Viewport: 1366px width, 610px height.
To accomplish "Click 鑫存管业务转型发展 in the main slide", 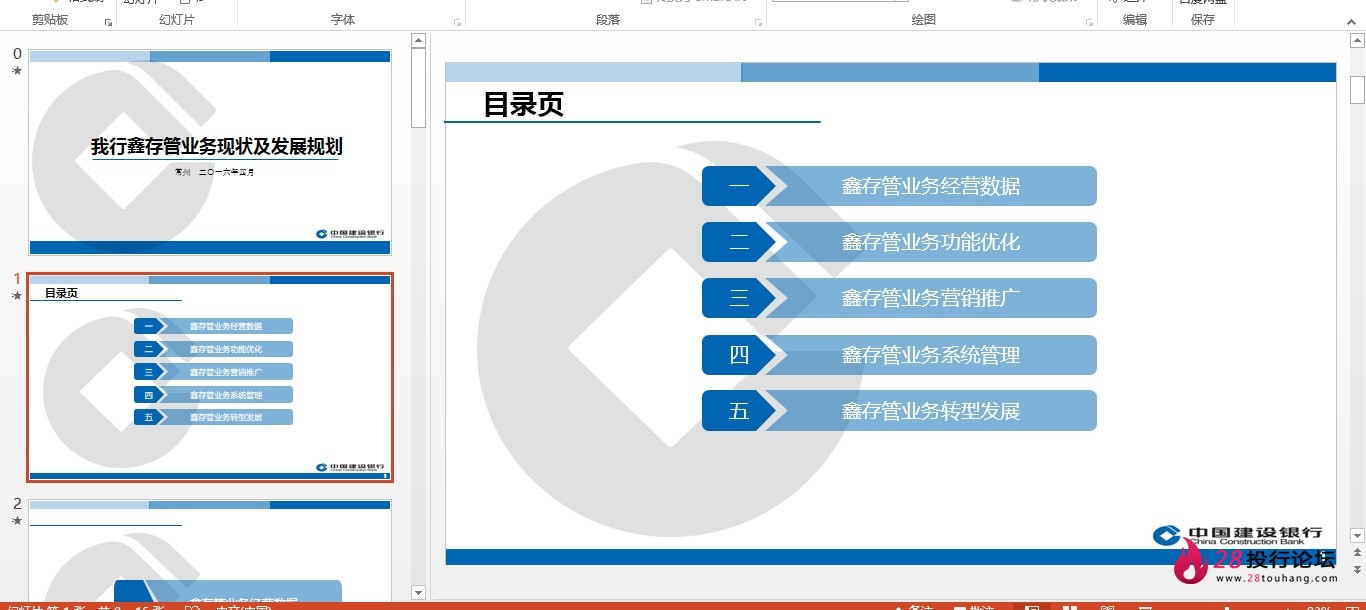I will [930, 411].
